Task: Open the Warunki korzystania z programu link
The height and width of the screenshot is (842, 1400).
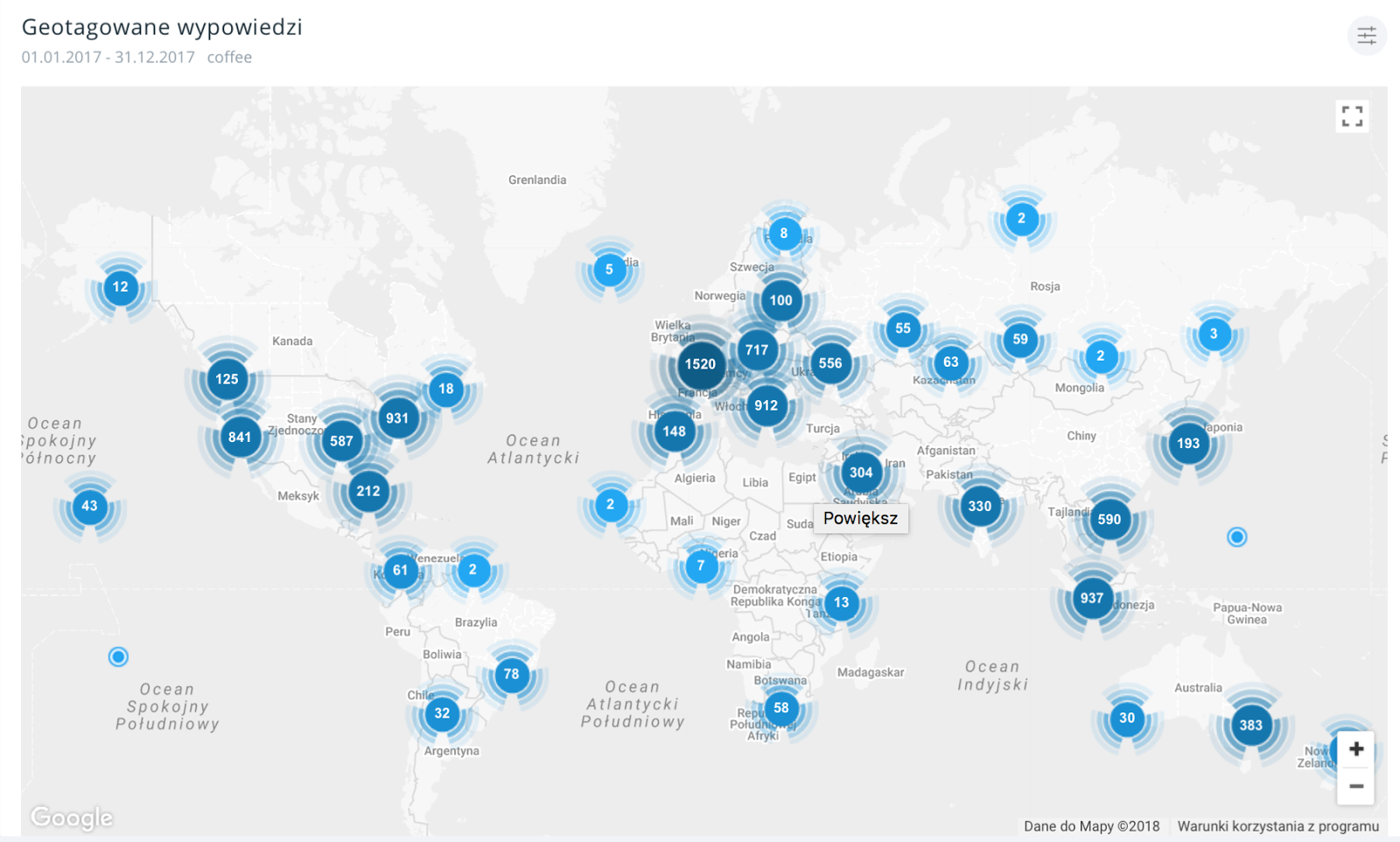Action: pyautogui.click(x=1277, y=826)
